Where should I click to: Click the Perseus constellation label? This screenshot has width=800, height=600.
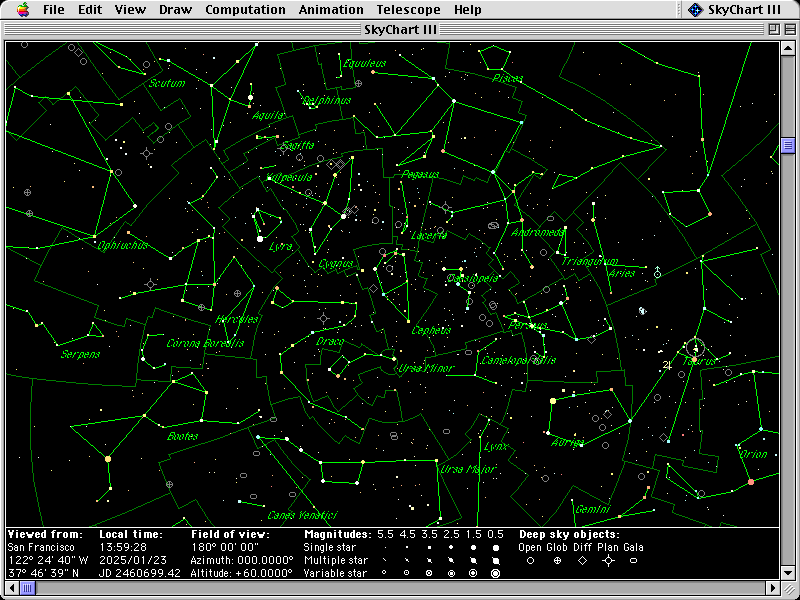(x=528, y=325)
